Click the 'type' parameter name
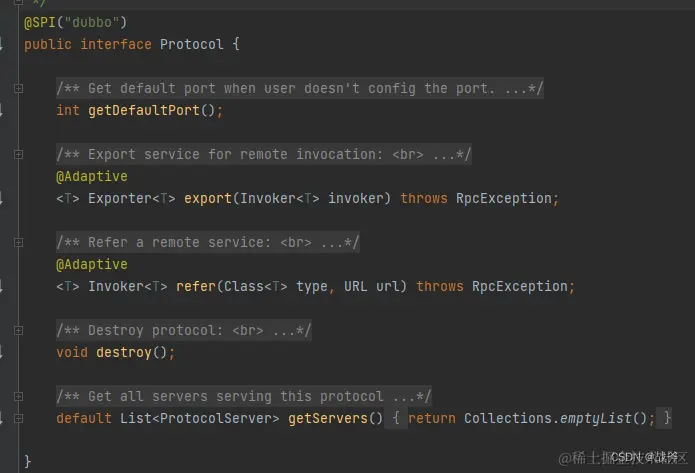Viewport: 695px width, 473px height. click(x=312, y=287)
